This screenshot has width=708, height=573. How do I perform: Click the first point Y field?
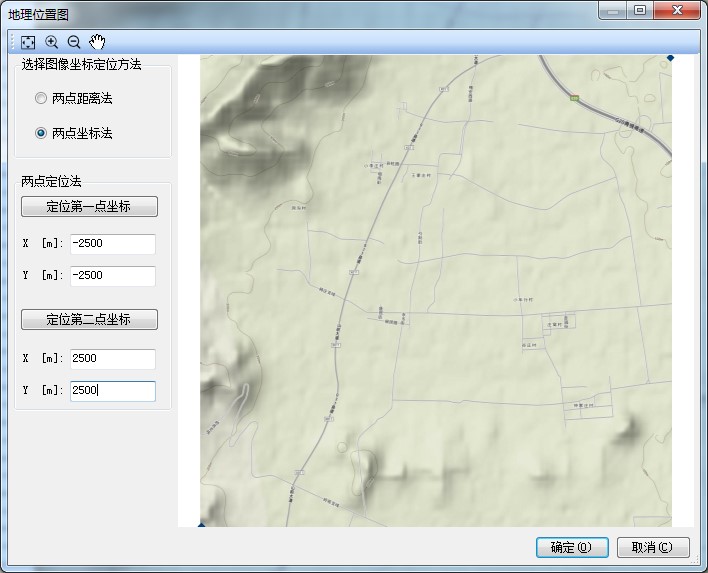[x=113, y=276]
